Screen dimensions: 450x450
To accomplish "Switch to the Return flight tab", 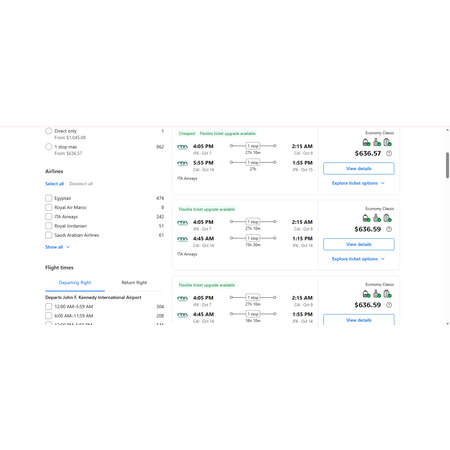I will [134, 283].
